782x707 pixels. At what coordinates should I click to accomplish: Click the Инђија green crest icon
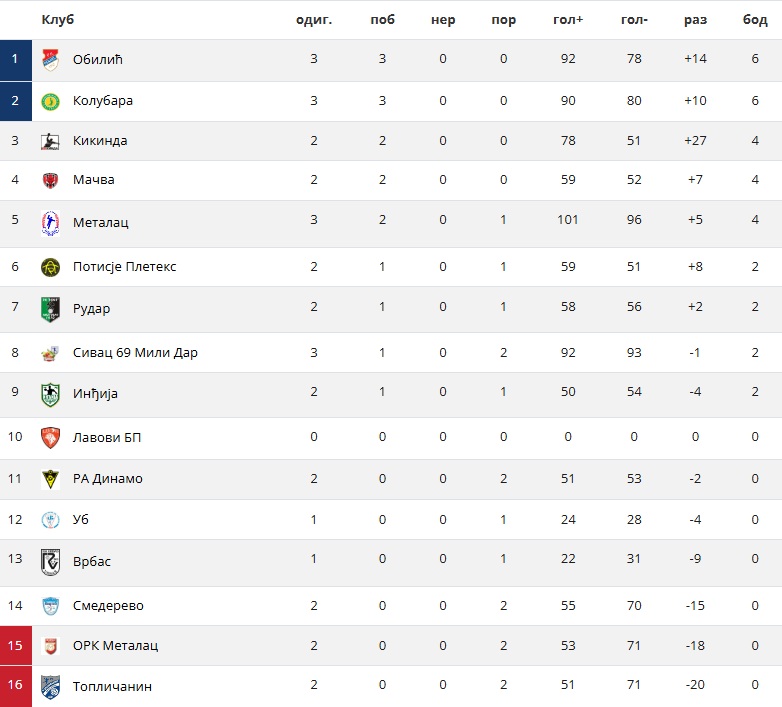50,394
